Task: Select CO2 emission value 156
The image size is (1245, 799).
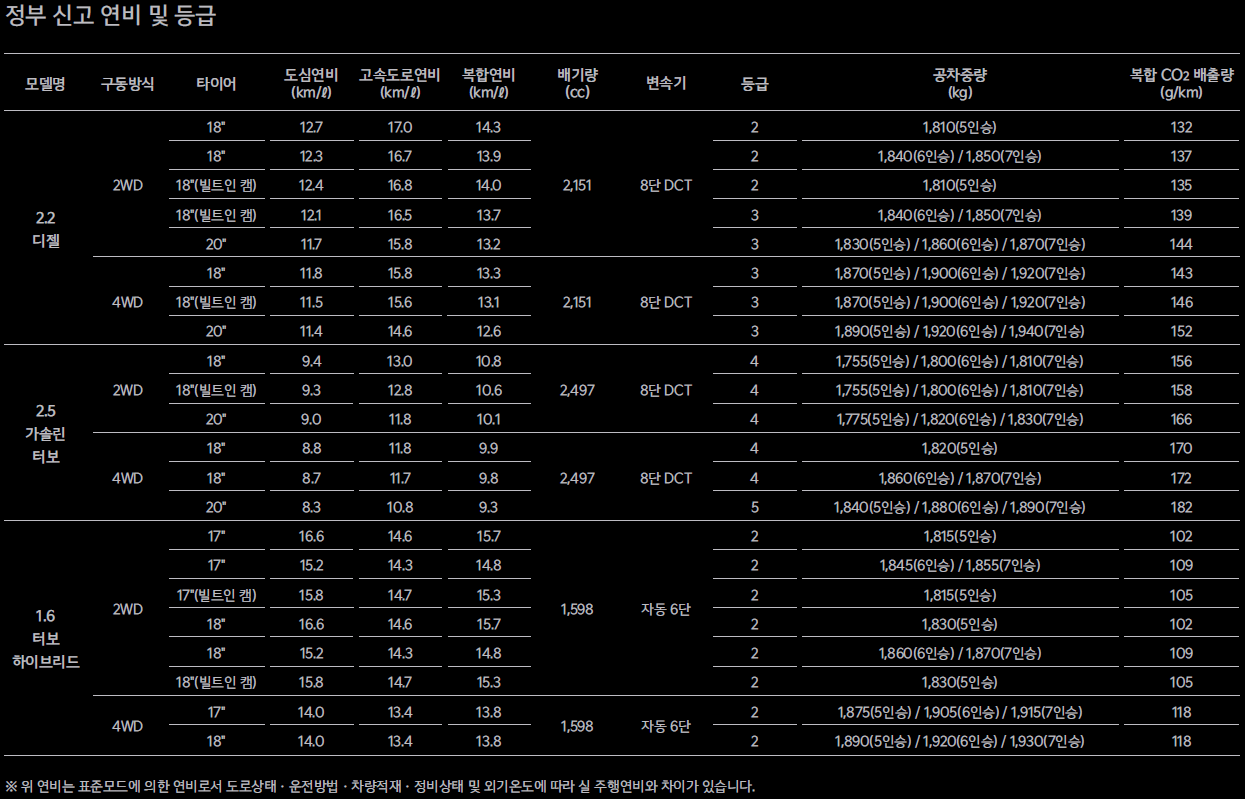Action: coord(1181,361)
